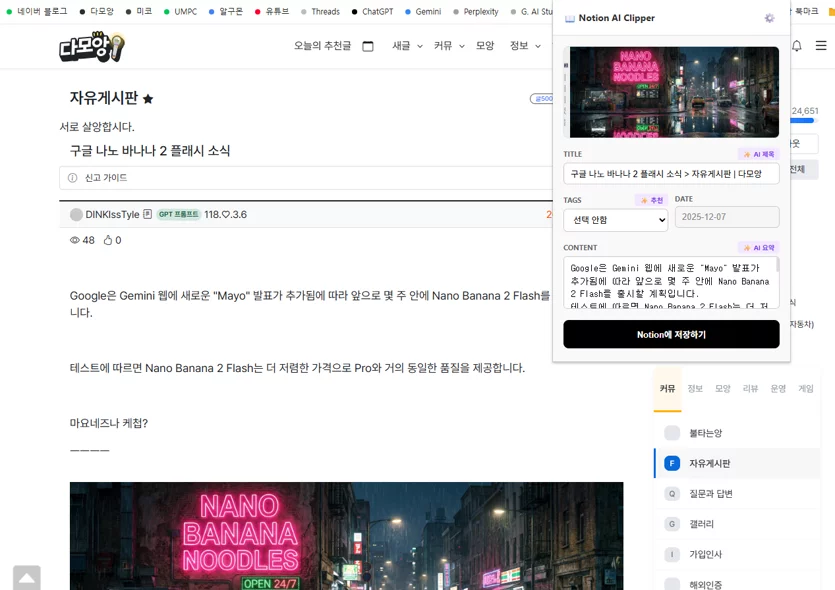
Task: Open the UMPC bookmark
Action: tap(180, 11)
